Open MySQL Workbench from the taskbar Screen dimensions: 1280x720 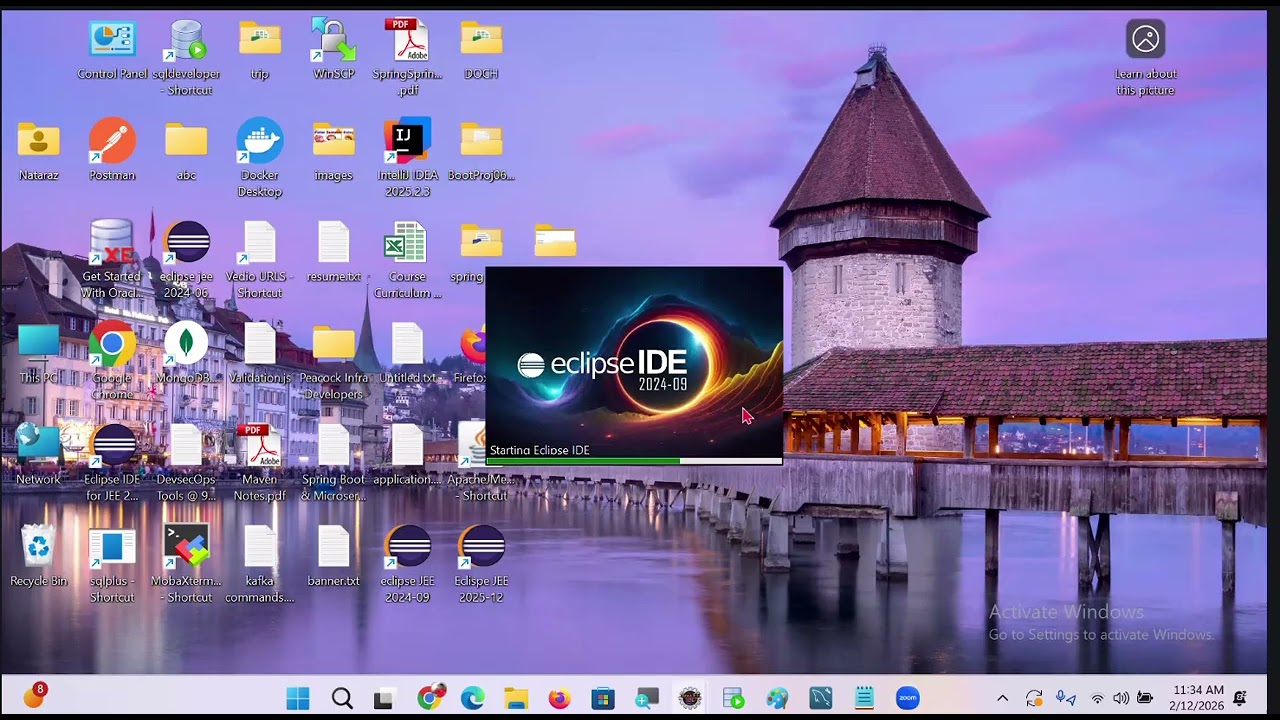(821, 698)
